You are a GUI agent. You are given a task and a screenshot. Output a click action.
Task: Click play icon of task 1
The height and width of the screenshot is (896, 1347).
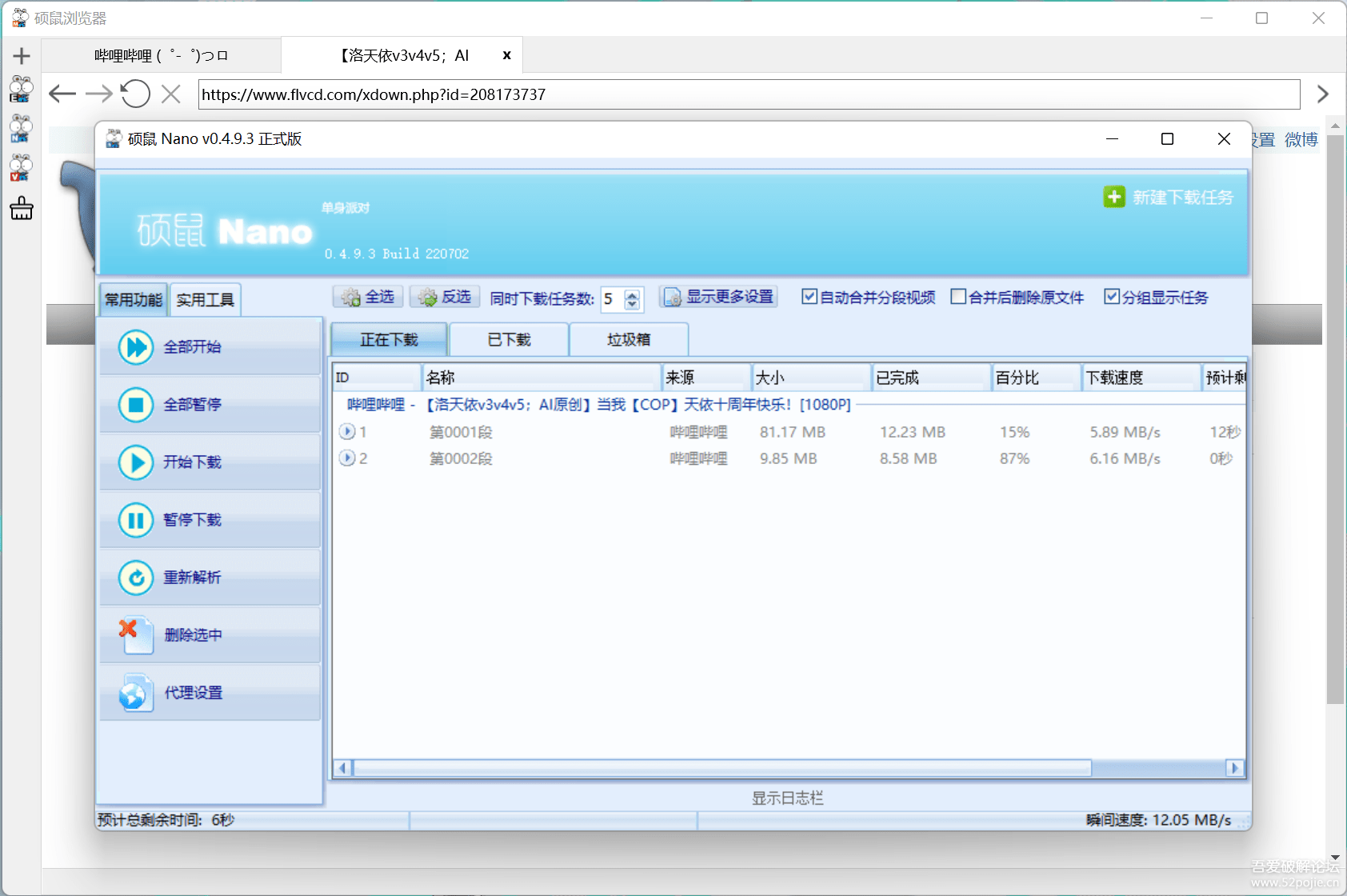[347, 432]
